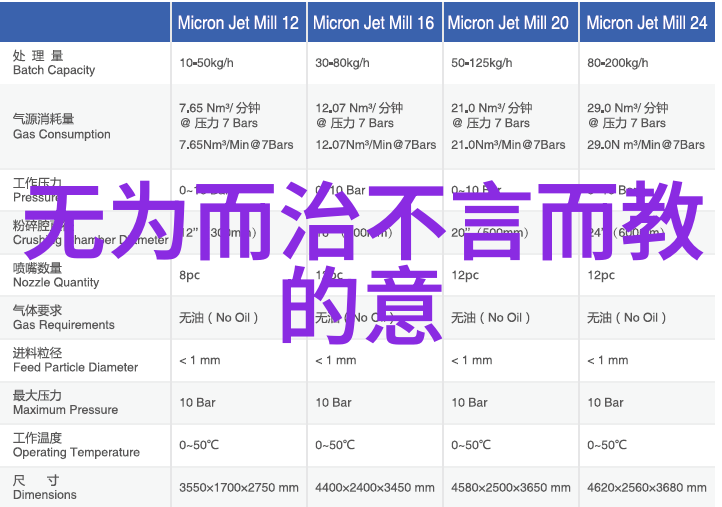Click No Oil cell under Jet Mill 24
This screenshot has width=722, height=507.
coord(626,318)
